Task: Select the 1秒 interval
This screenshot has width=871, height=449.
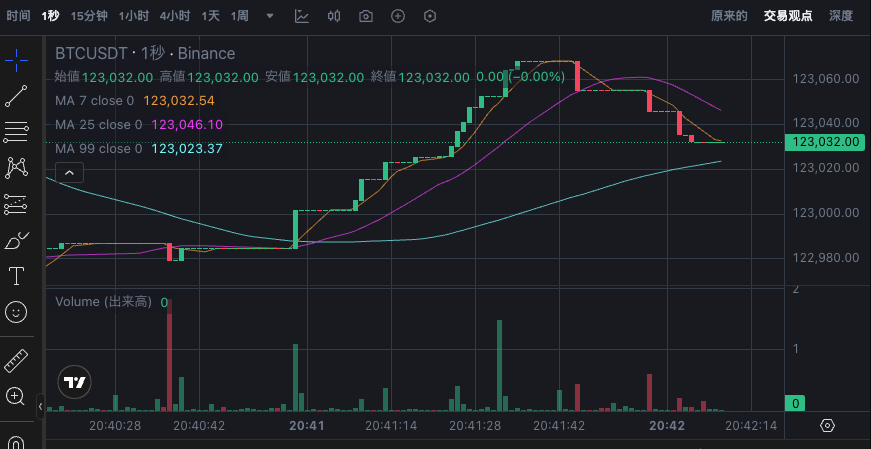Action: pos(50,16)
